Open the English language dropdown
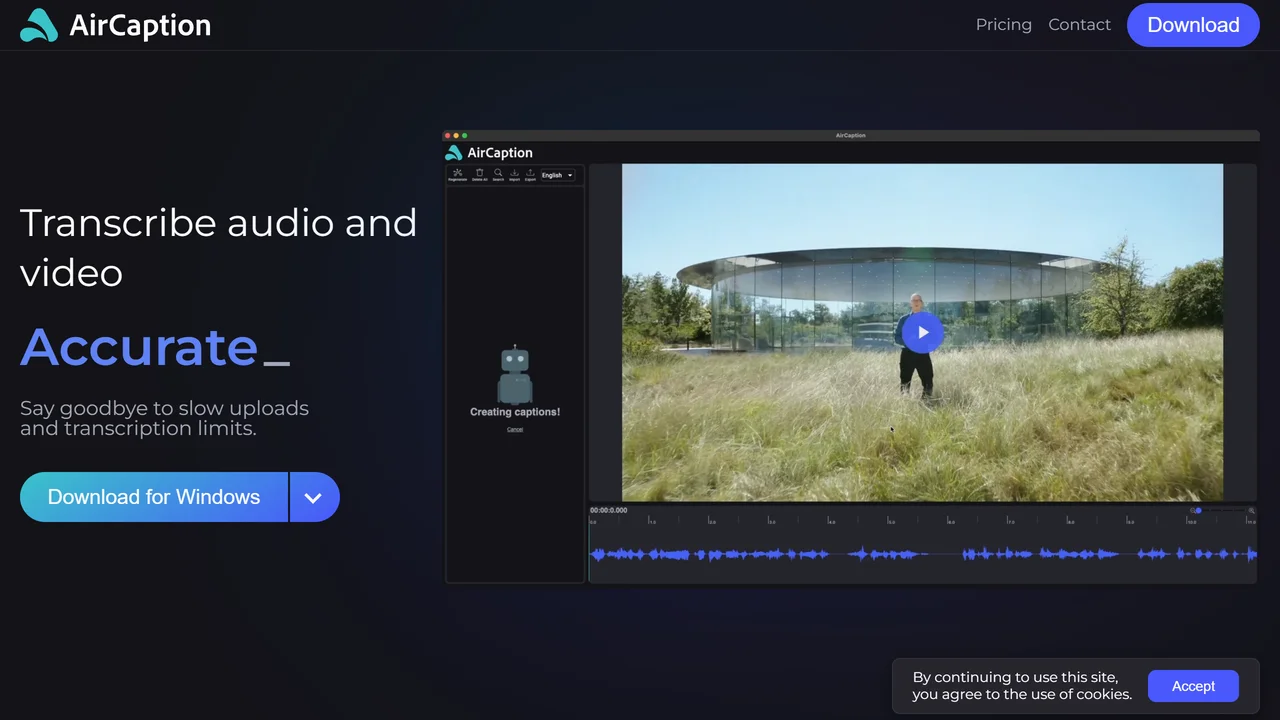This screenshot has width=1280, height=720. [558, 175]
